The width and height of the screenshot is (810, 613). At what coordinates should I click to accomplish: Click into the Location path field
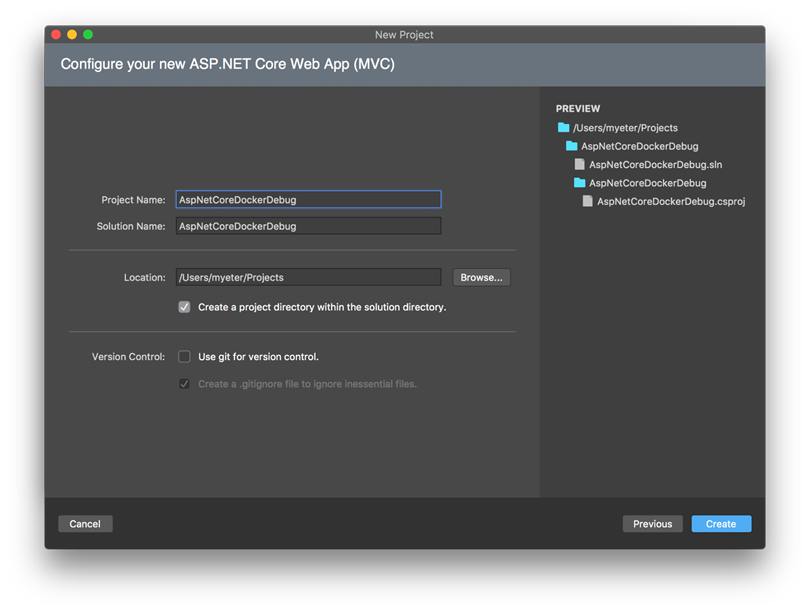point(308,277)
